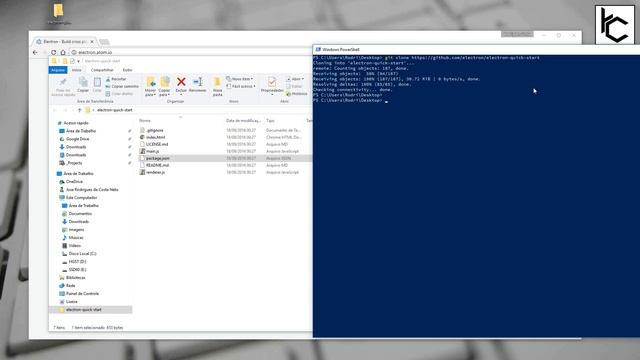The image size is (640, 360).
Task: Click the Chrome reload icon
Action: click(x=53, y=52)
